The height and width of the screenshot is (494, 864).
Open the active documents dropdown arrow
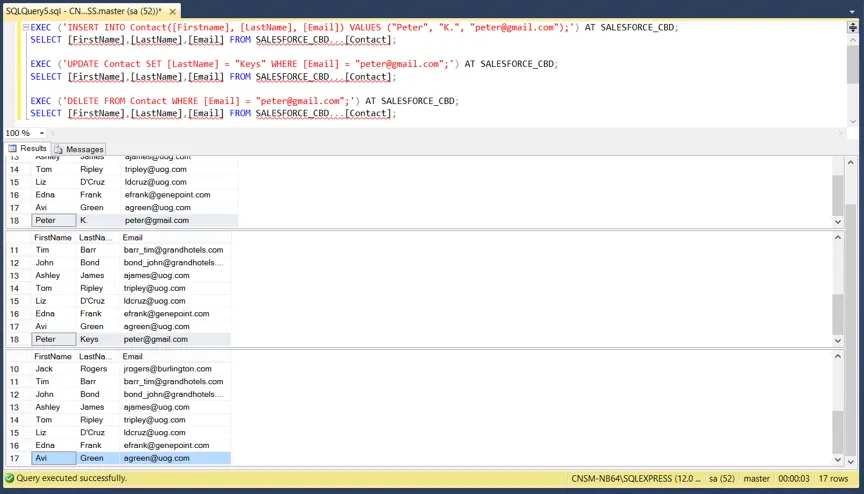[852, 12]
